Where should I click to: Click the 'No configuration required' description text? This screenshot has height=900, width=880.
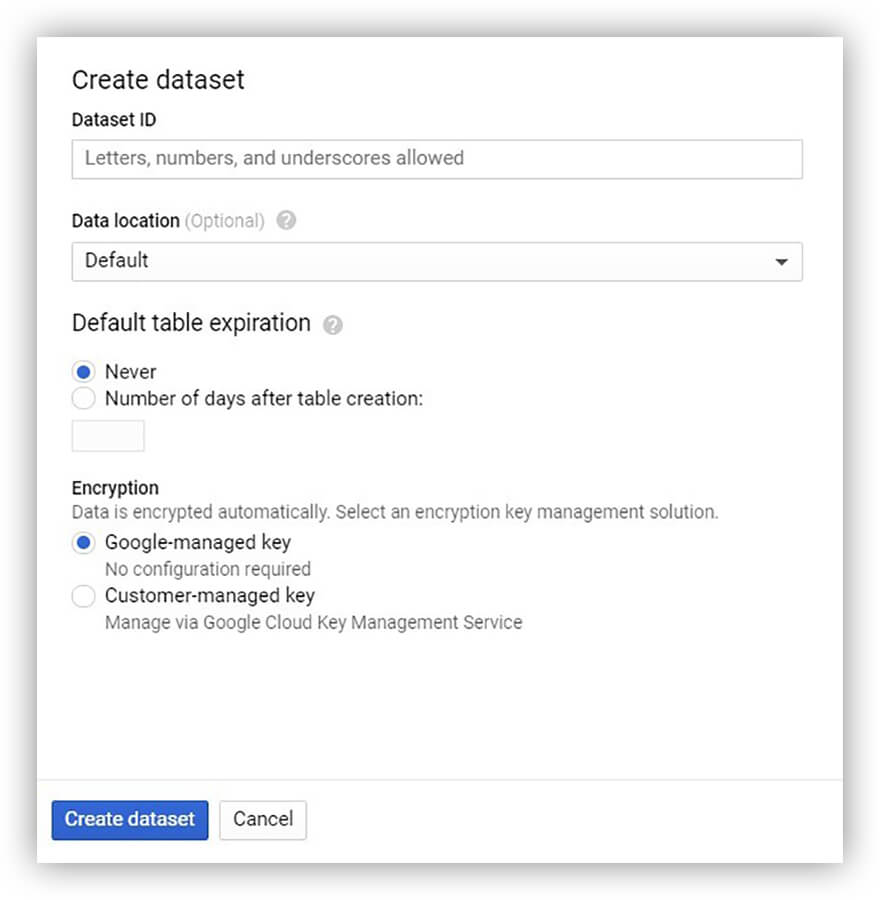(208, 569)
